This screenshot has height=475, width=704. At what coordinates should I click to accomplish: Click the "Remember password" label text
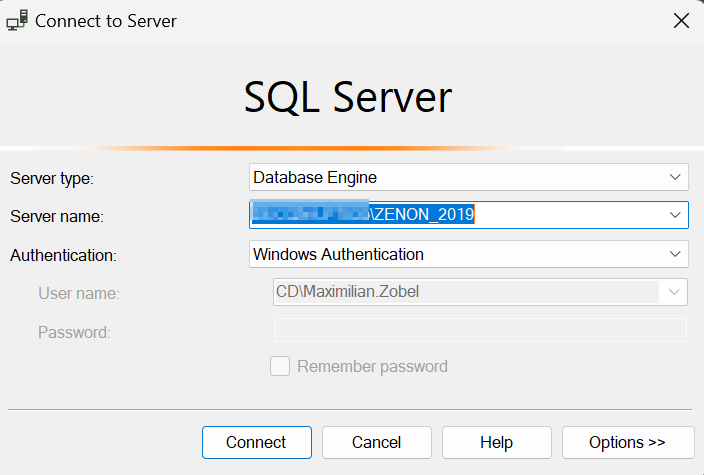(x=372, y=366)
